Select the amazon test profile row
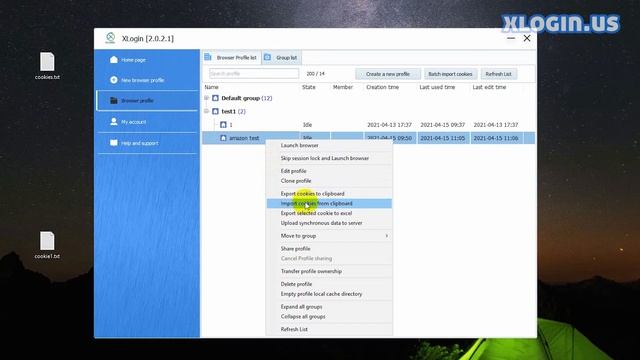Image resolution: width=640 pixels, height=360 pixels. point(369,138)
